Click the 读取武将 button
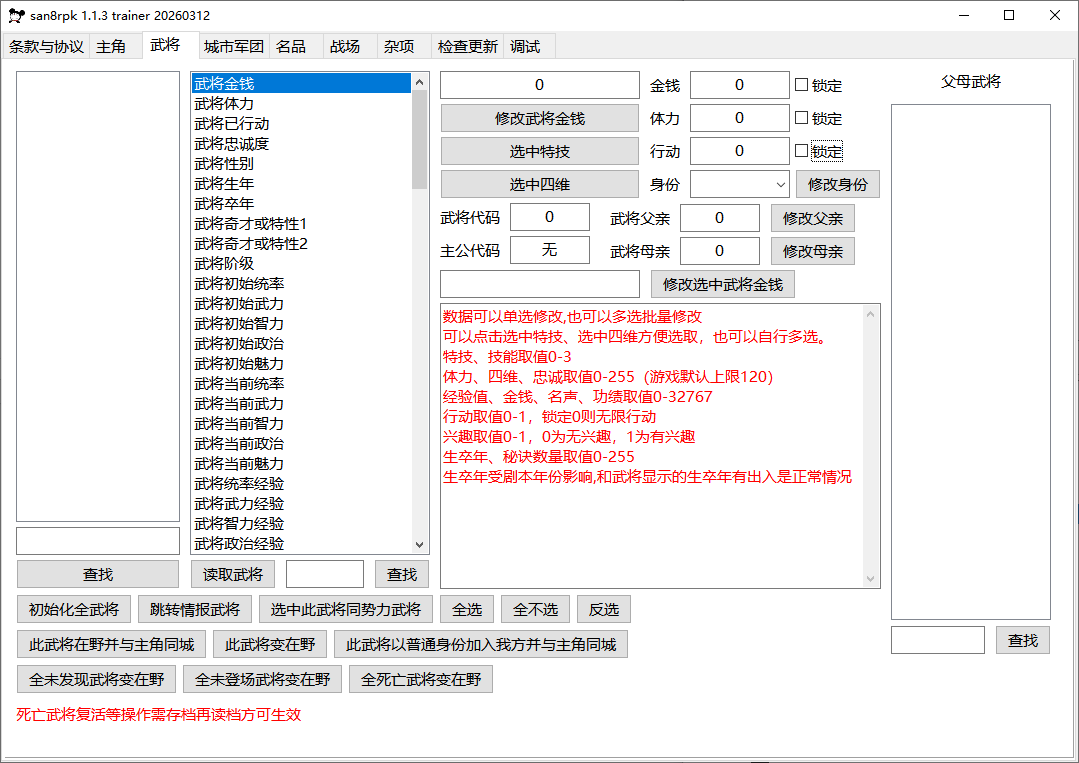Viewport: 1079px width, 763px height. [232, 574]
